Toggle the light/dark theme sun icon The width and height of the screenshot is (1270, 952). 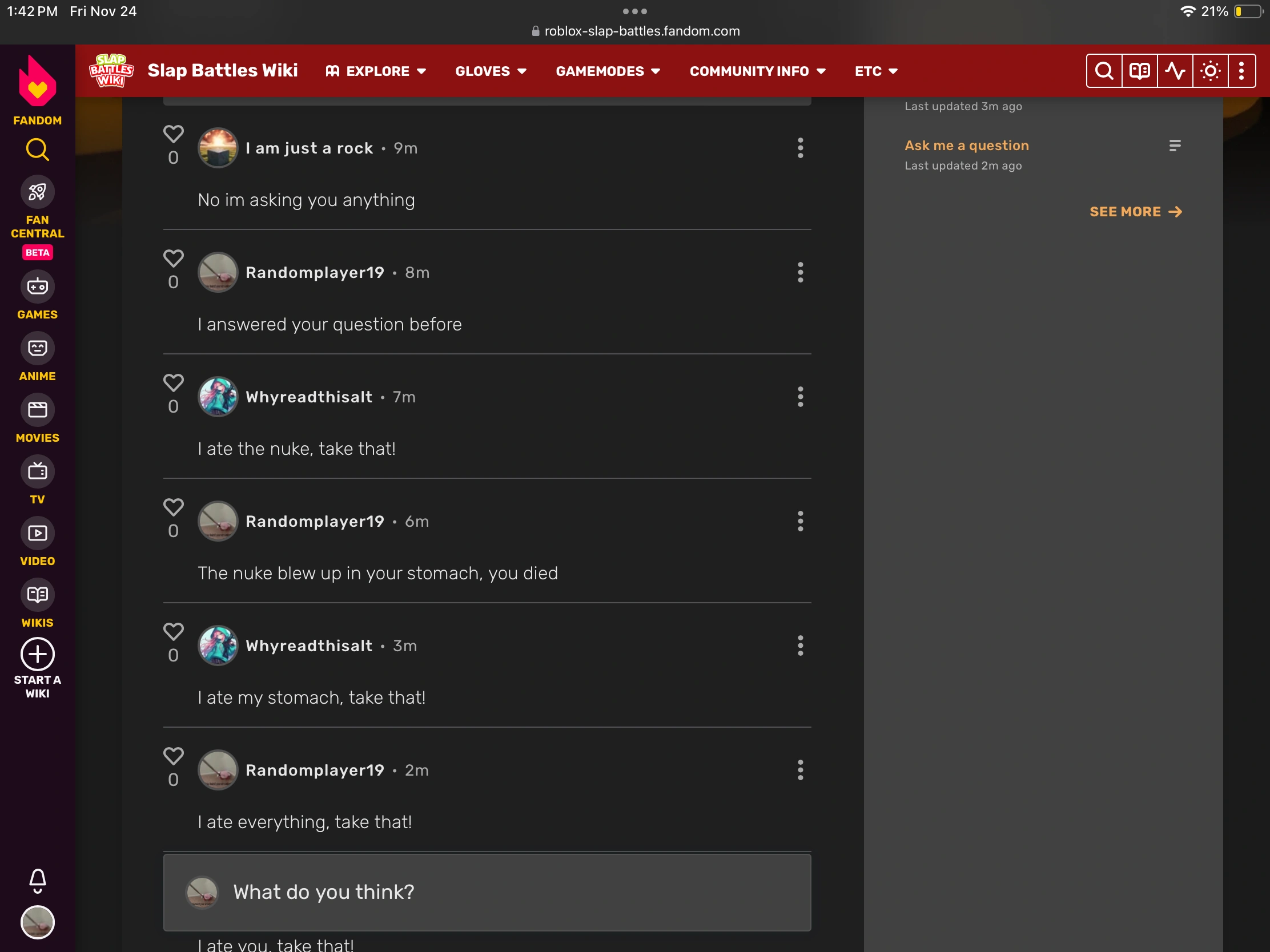1210,71
